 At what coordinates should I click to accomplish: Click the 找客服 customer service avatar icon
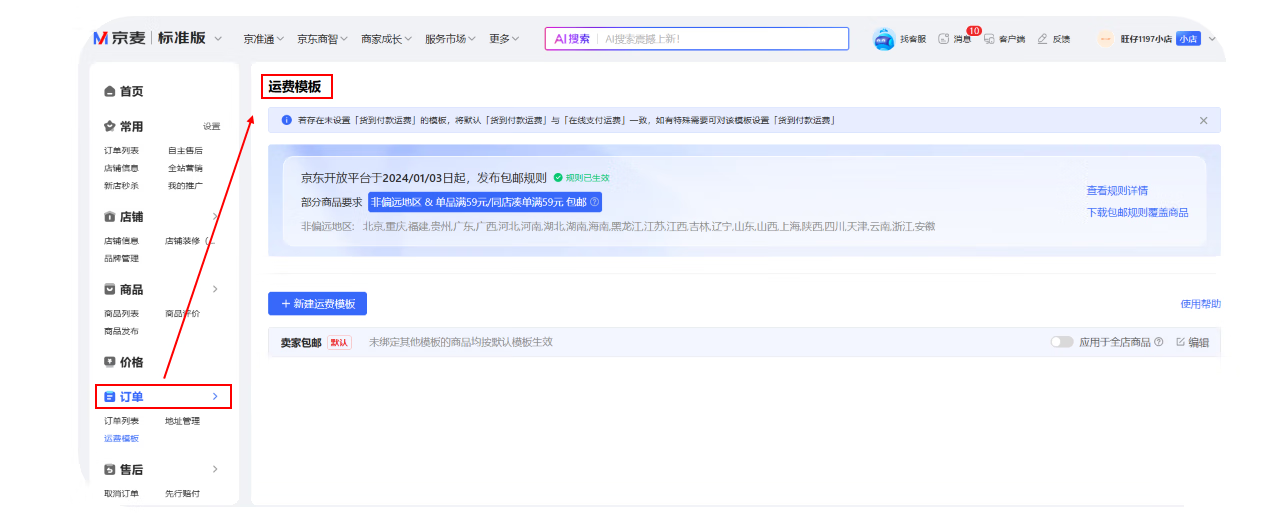(x=884, y=39)
